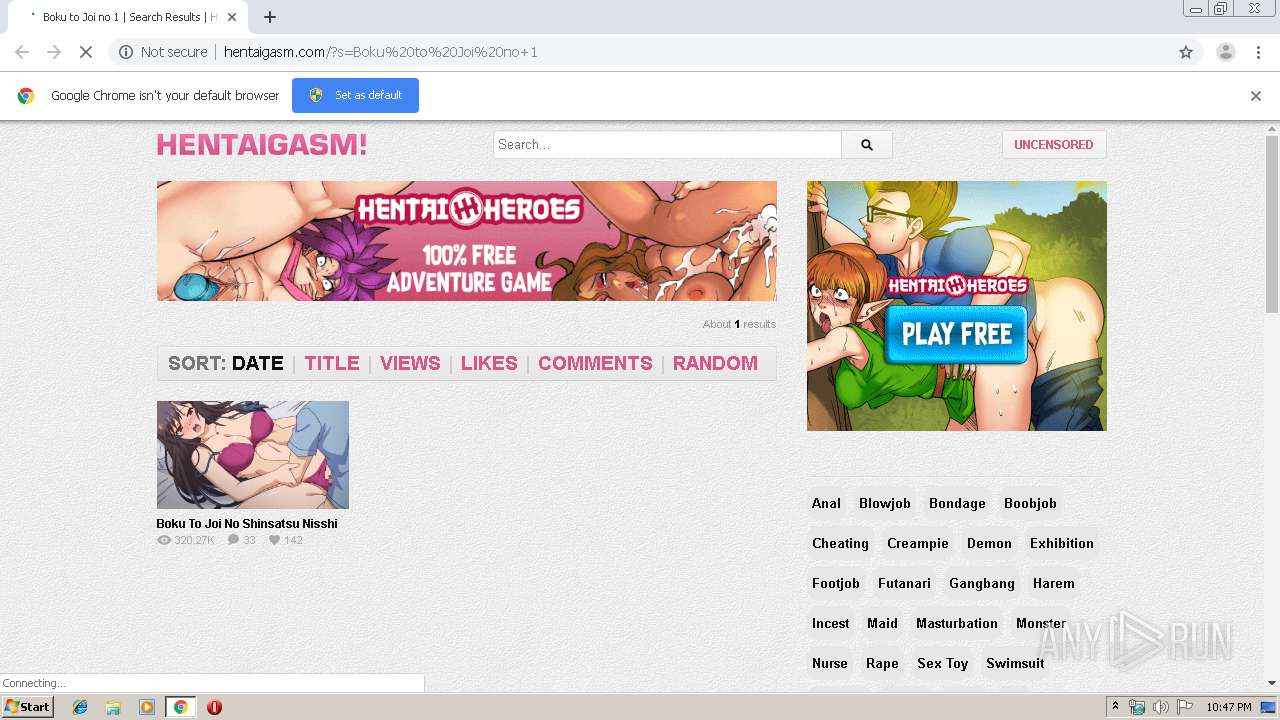
Task: Click the PLAY FREE sidebar advertisement
Action: click(957, 306)
